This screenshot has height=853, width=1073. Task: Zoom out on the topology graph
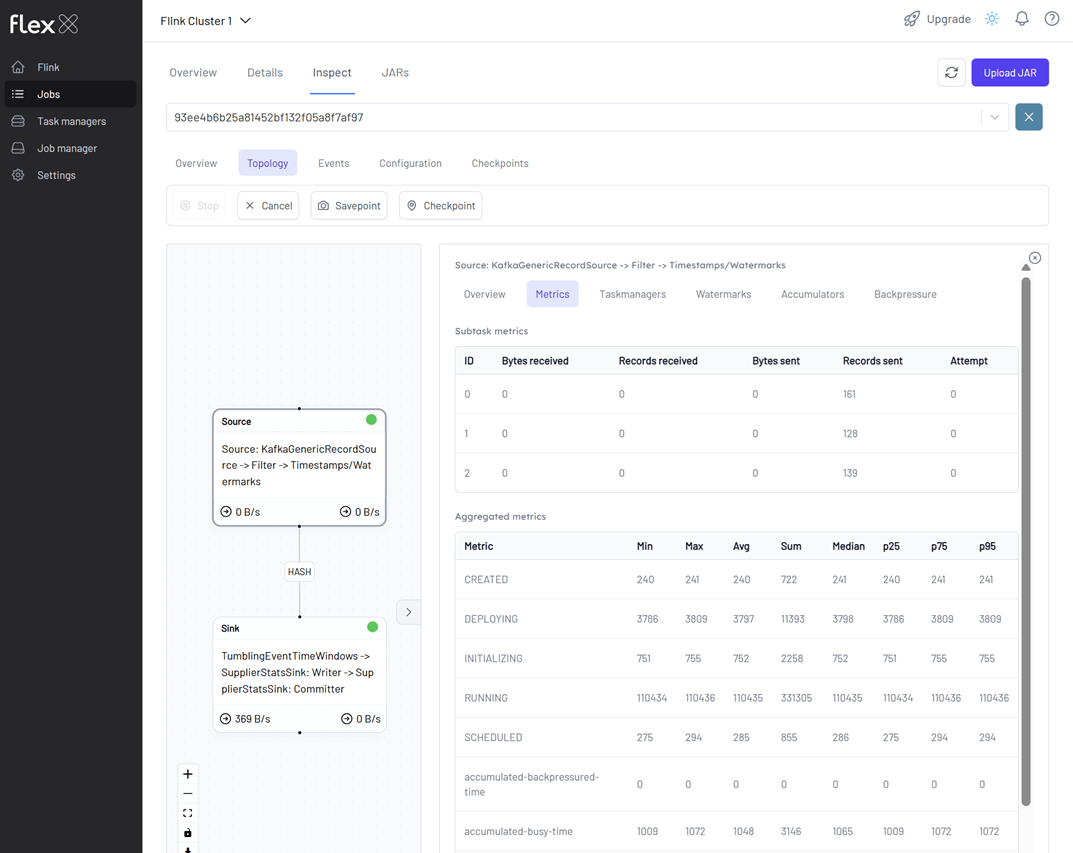pyautogui.click(x=188, y=793)
